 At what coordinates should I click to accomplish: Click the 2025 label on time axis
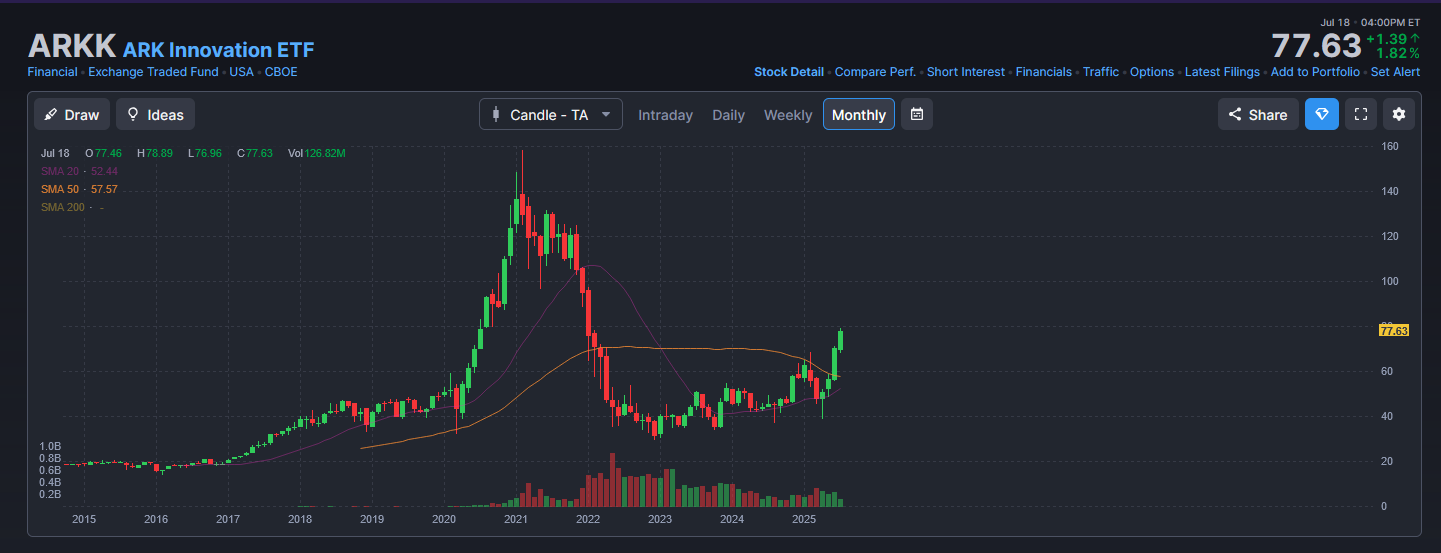pos(804,520)
